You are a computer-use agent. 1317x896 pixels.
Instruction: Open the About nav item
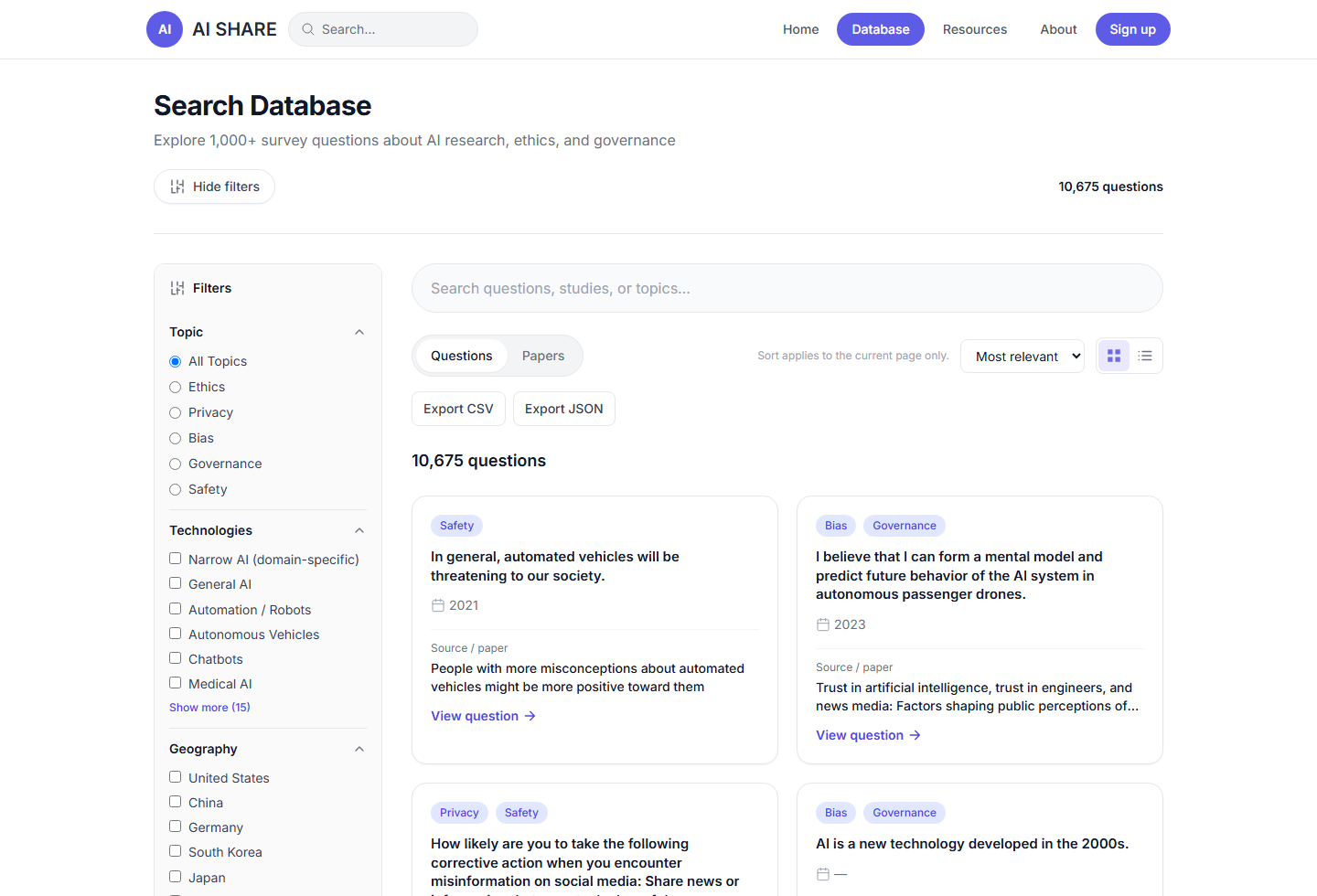(1058, 29)
